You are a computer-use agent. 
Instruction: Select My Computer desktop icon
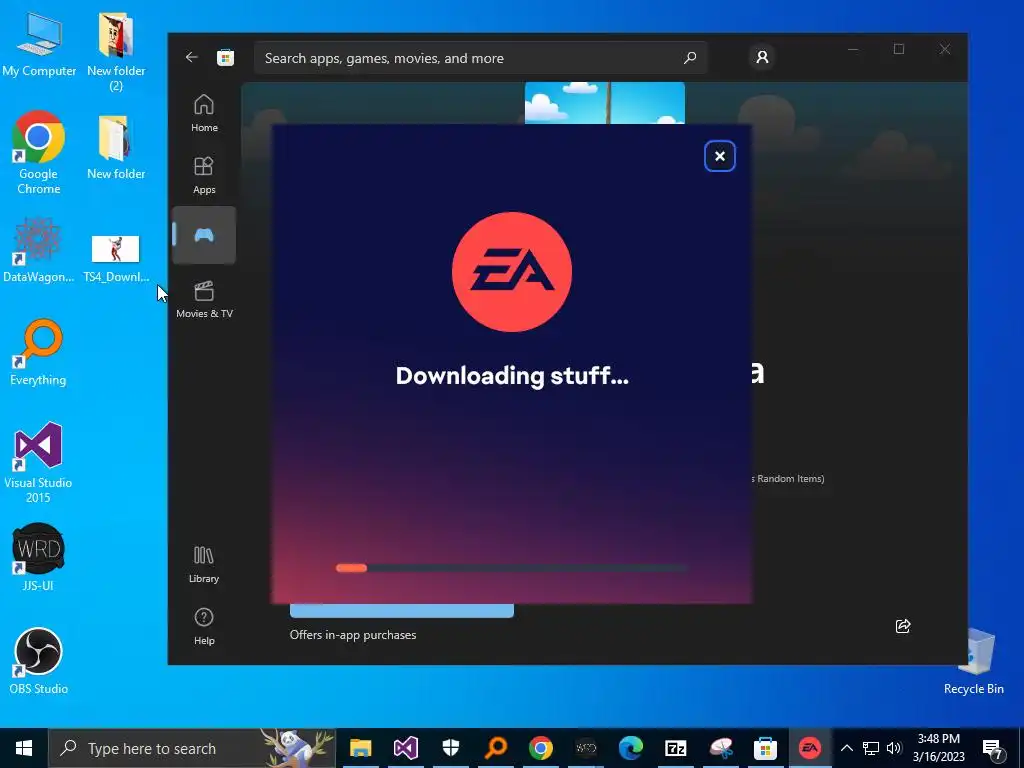(x=39, y=45)
